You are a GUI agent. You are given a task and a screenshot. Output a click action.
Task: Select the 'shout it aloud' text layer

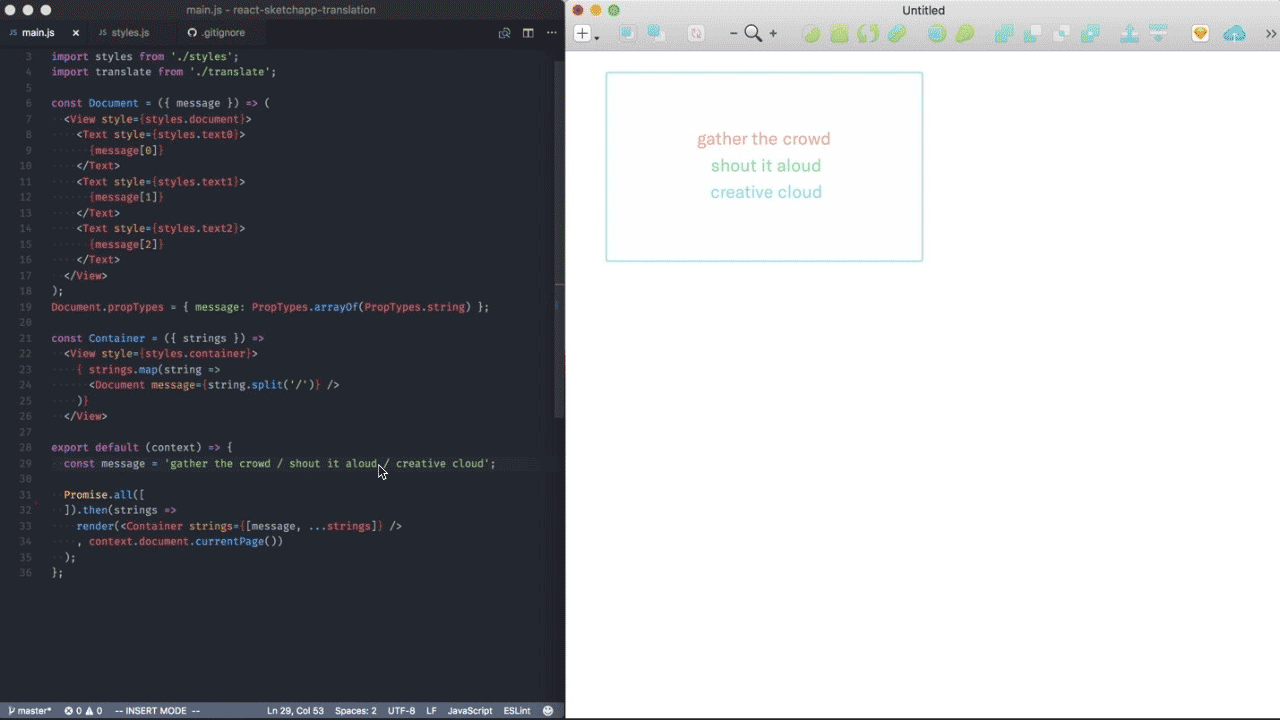[766, 166]
